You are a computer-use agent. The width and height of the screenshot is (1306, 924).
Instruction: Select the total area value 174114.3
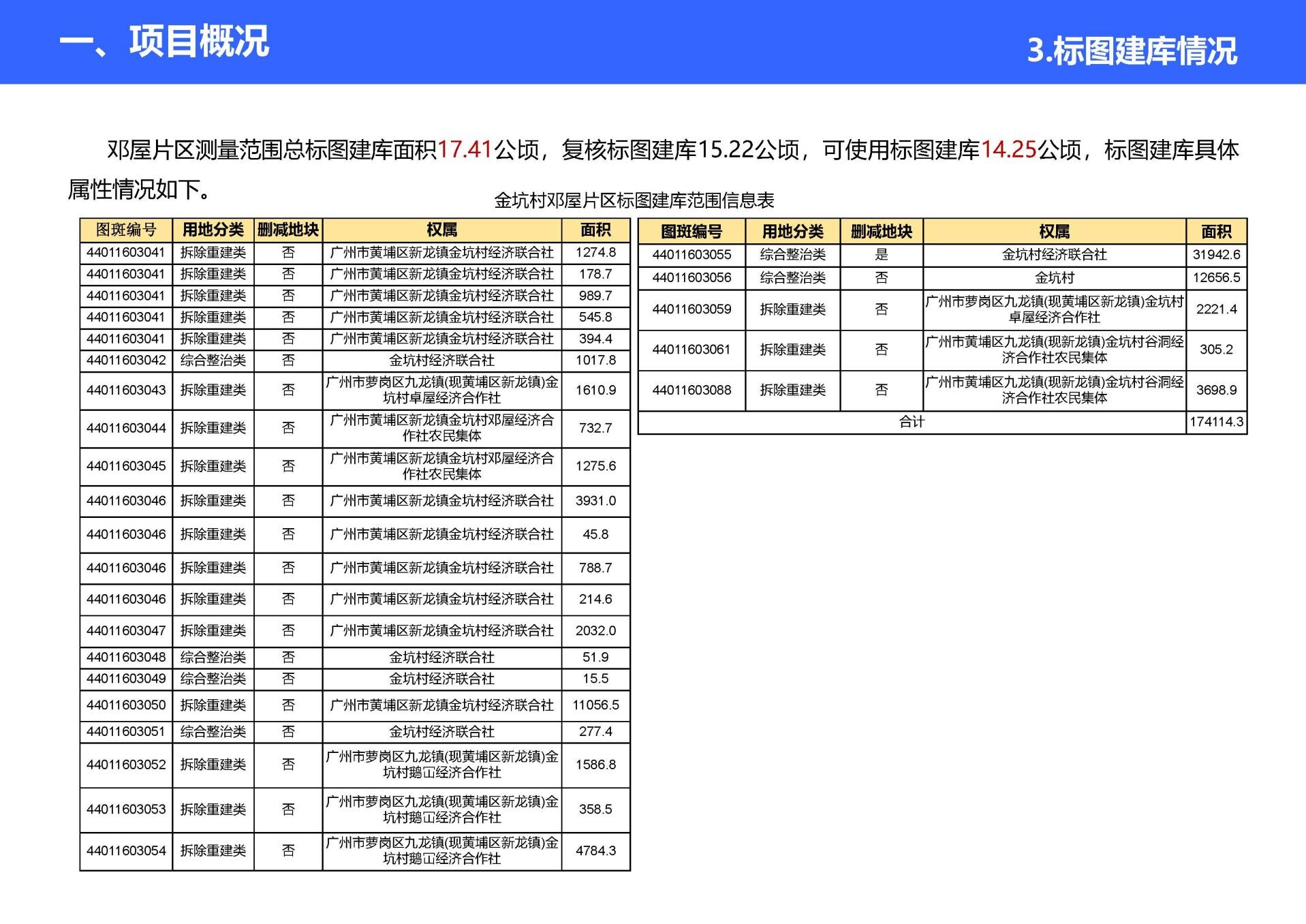pos(1216,422)
